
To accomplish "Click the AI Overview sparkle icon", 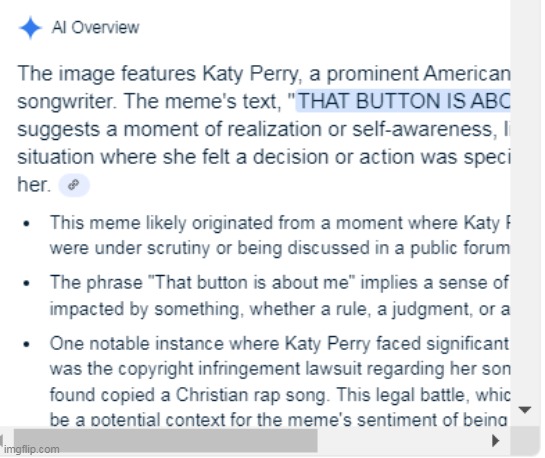I will click(31, 27).
